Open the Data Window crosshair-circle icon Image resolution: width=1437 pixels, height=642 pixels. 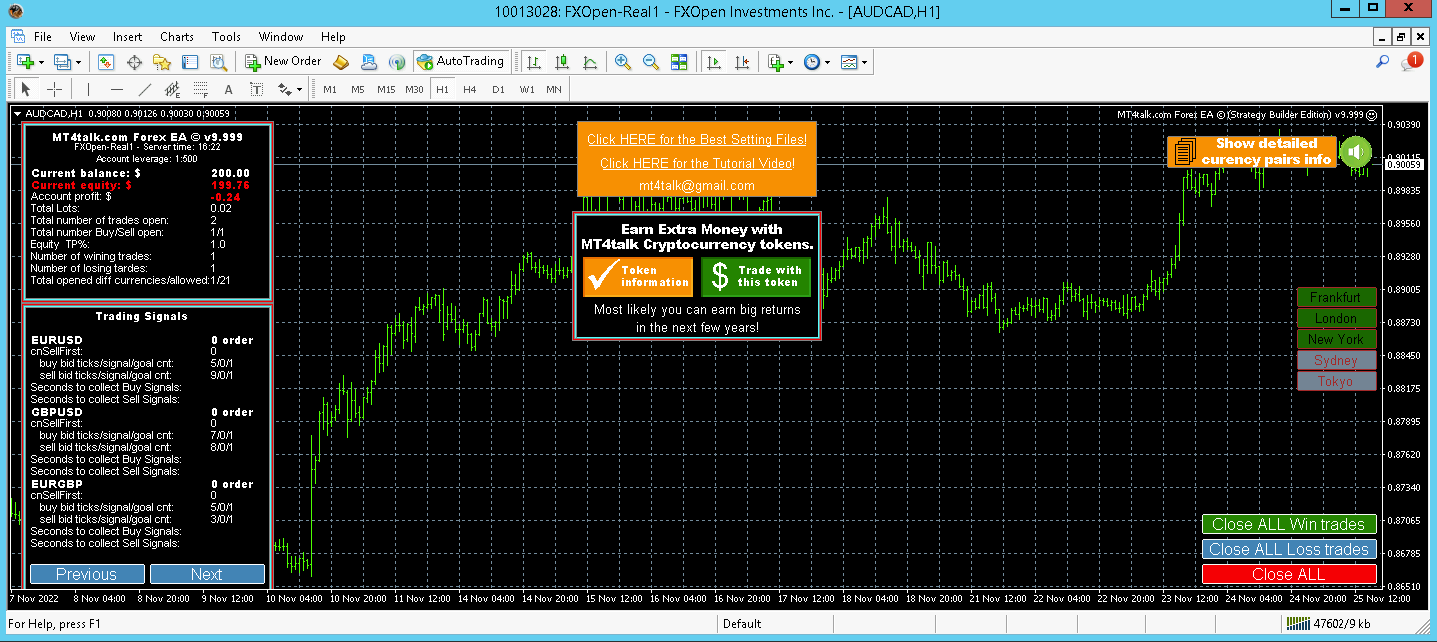[x=134, y=62]
